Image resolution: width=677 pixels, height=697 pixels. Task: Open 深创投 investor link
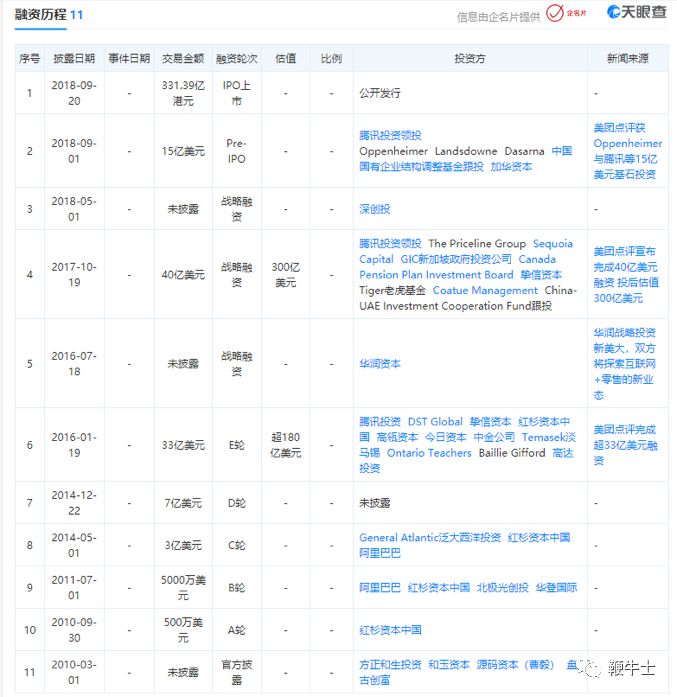coord(375,209)
